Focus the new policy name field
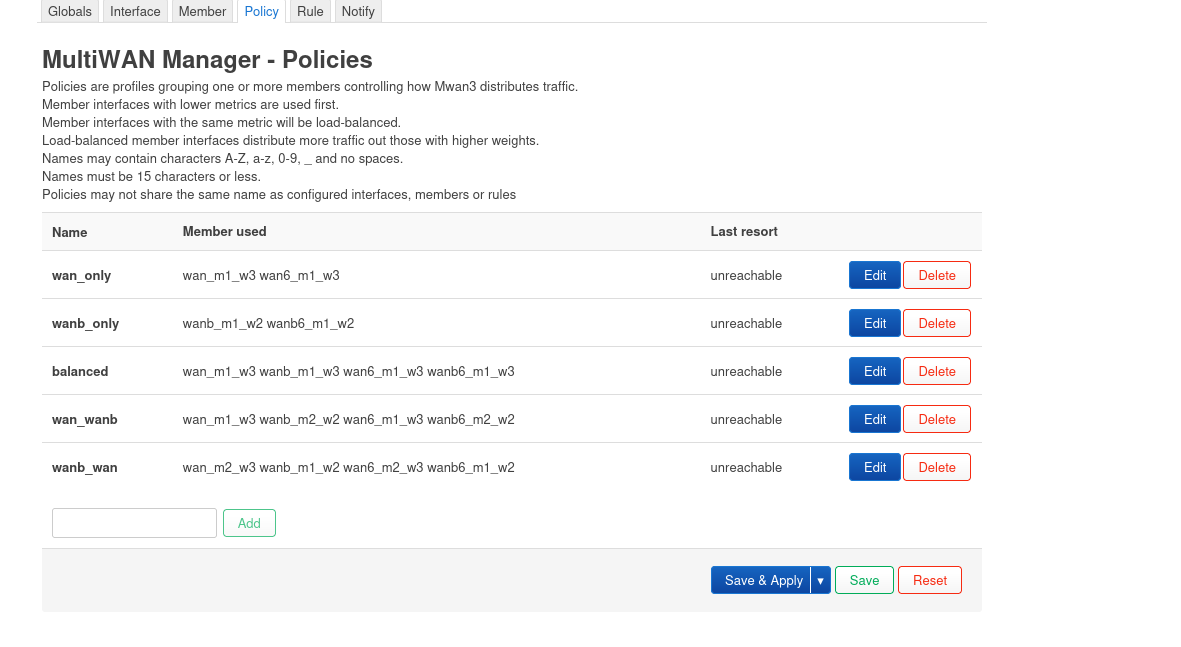This screenshot has height=647, width=1181. (134, 523)
